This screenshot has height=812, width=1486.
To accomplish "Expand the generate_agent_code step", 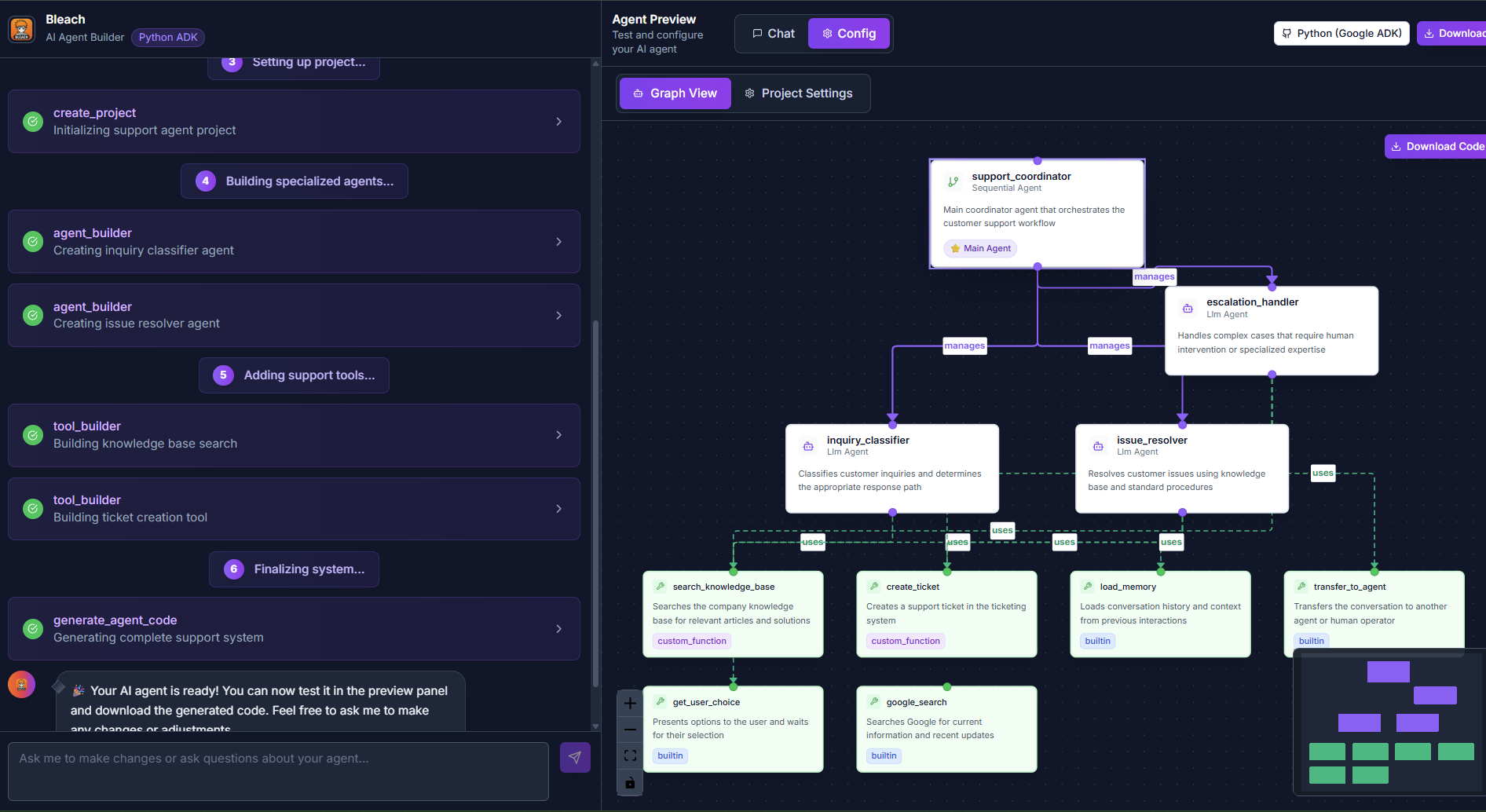I will pyautogui.click(x=559, y=629).
